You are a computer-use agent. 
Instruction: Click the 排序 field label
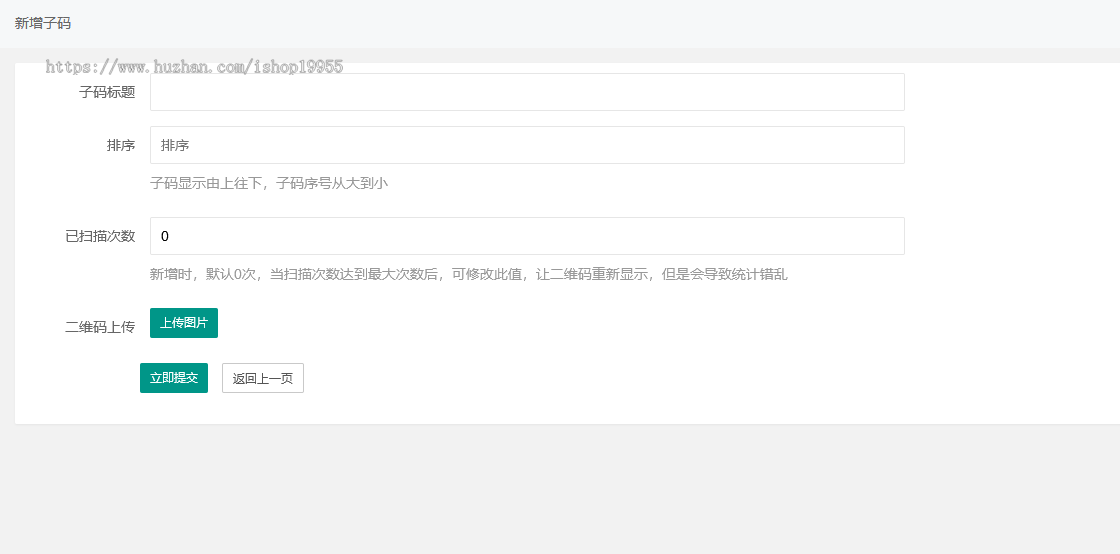tap(121, 145)
